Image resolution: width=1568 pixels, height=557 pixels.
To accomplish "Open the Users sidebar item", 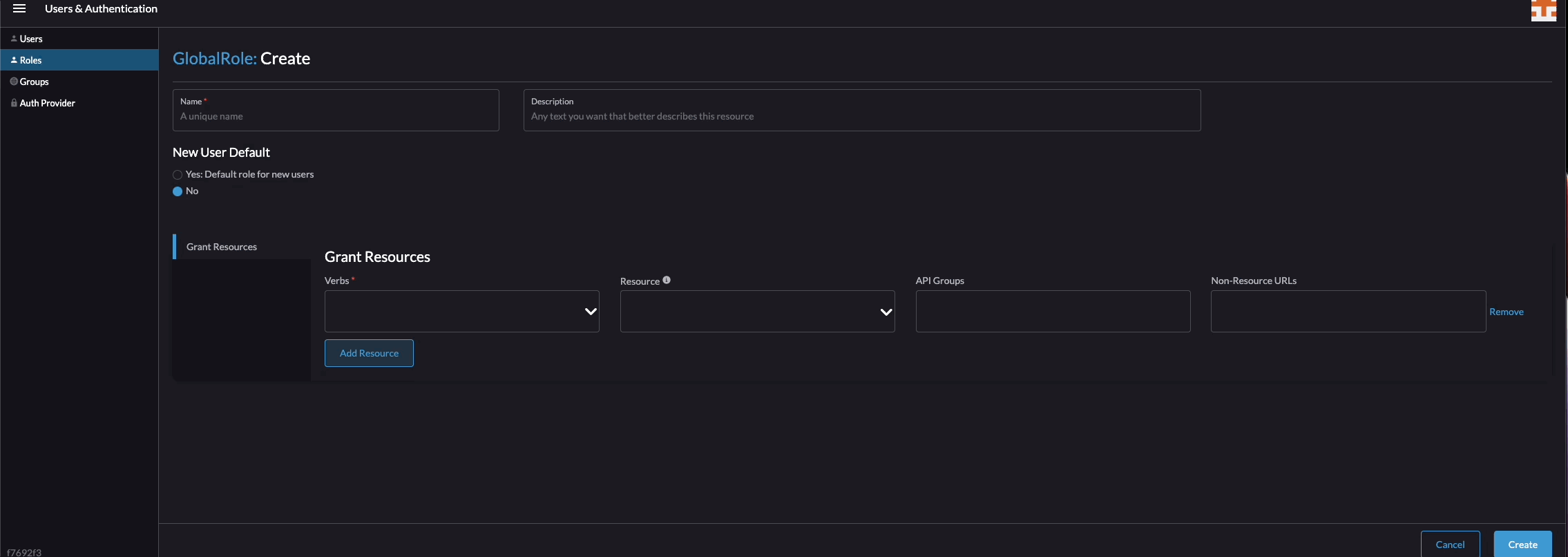I will (79, 39).
